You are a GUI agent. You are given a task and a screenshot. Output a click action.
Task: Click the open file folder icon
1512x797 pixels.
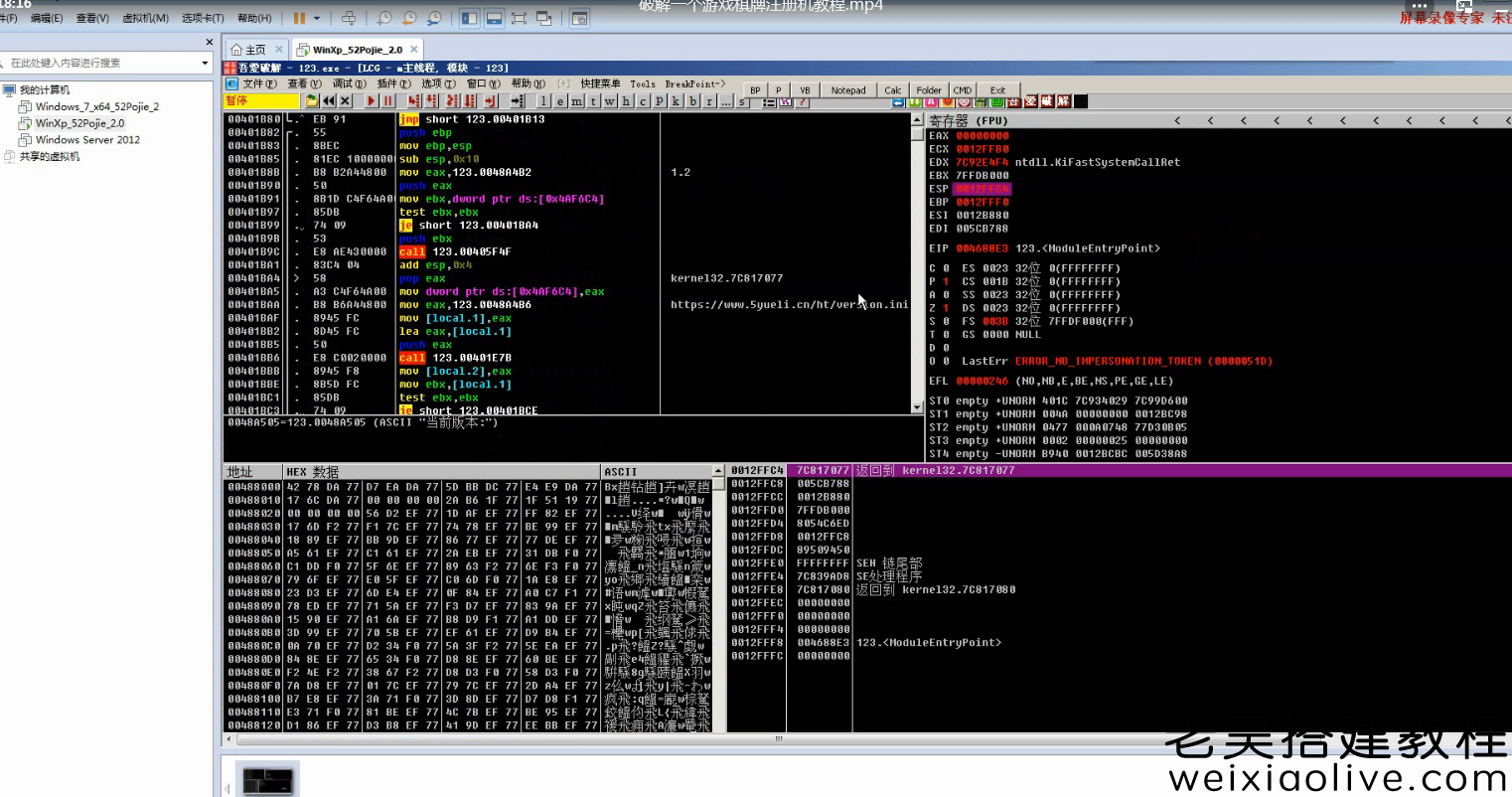(312, 101)
